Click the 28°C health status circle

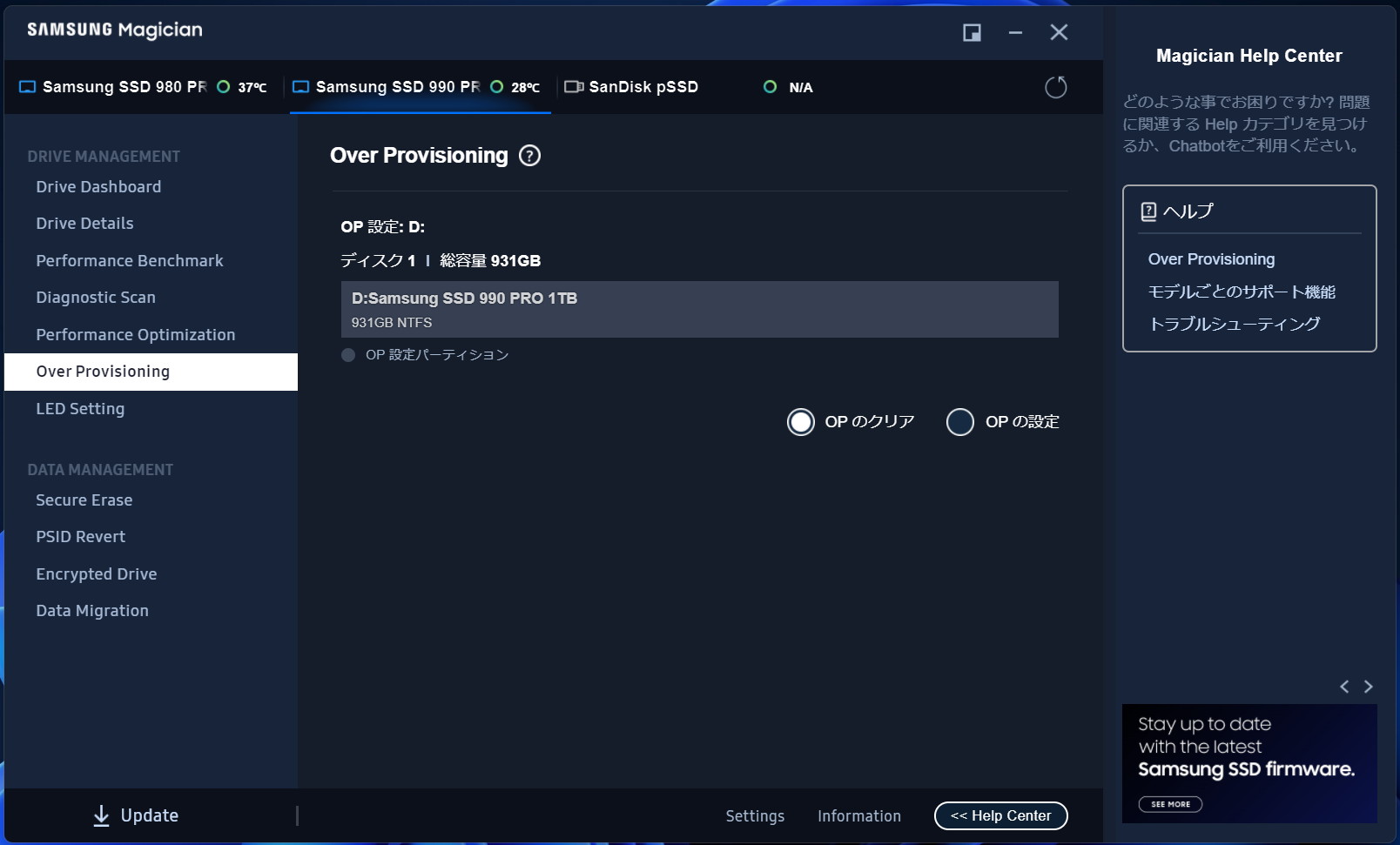coord(497,87)
